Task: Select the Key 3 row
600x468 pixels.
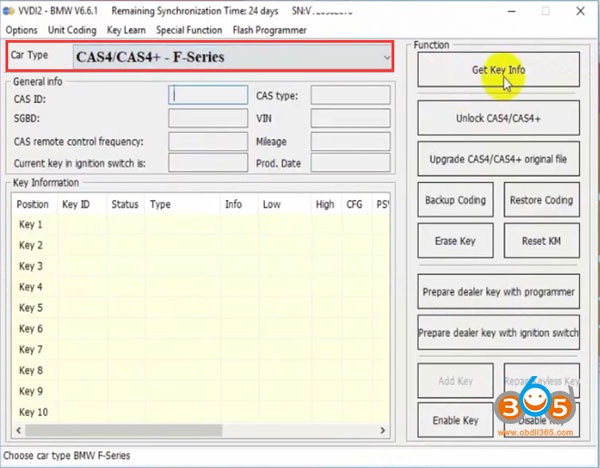Action: (201, 266)
